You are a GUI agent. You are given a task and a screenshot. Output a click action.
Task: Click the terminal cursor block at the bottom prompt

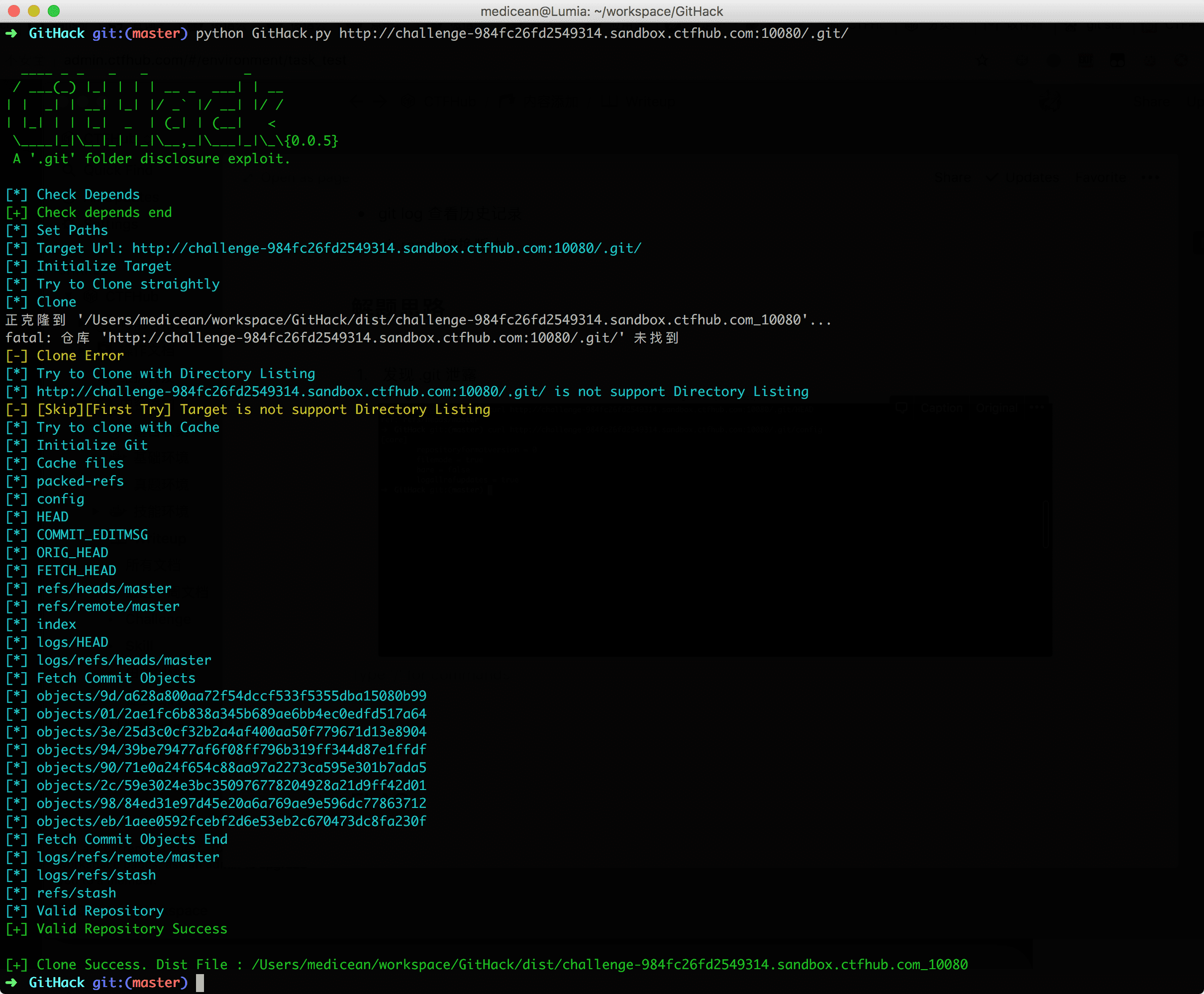pyautogui.click(x=200, y=983)
